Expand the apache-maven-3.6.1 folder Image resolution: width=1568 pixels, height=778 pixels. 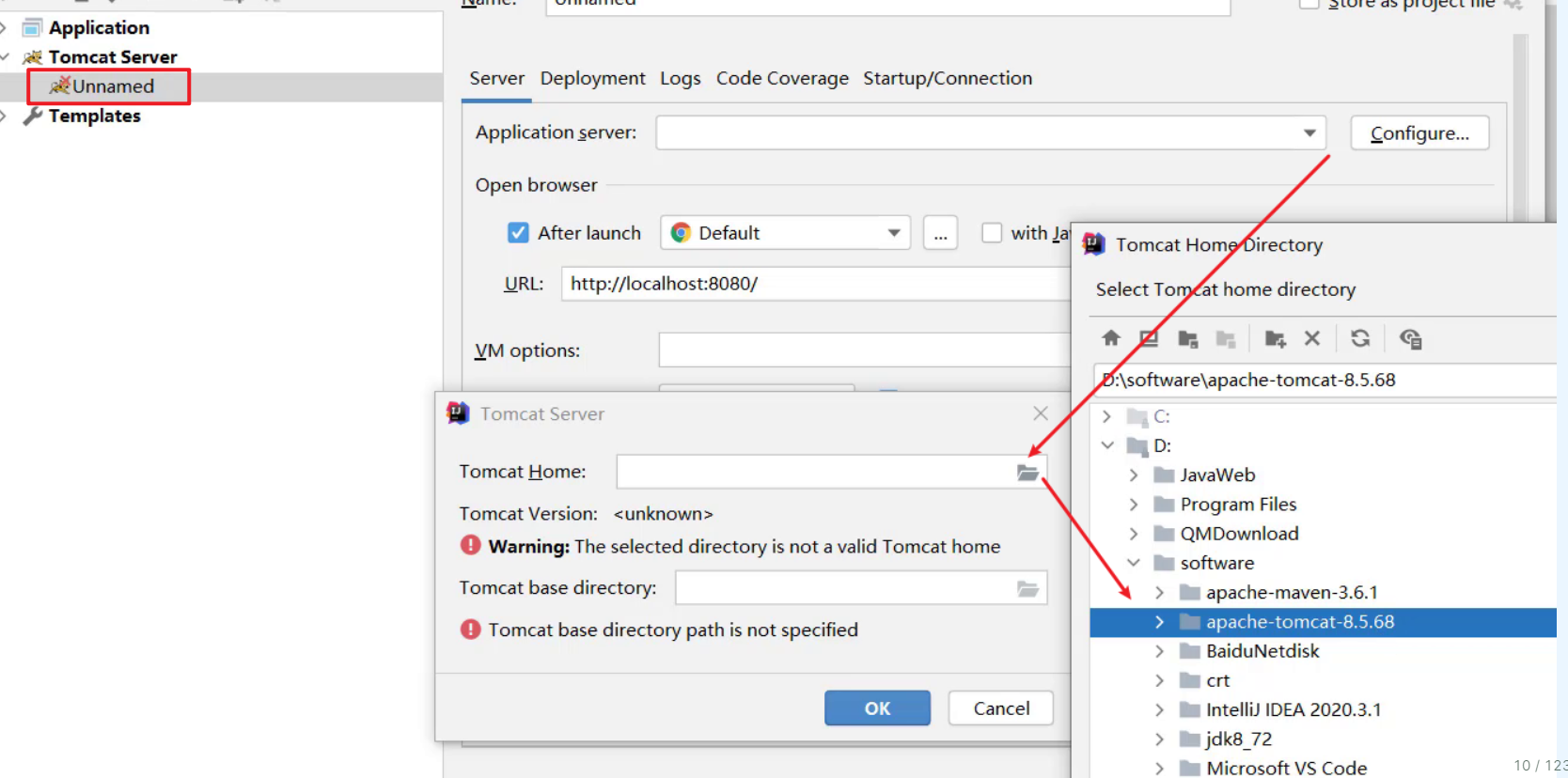tap(1159, 593)
